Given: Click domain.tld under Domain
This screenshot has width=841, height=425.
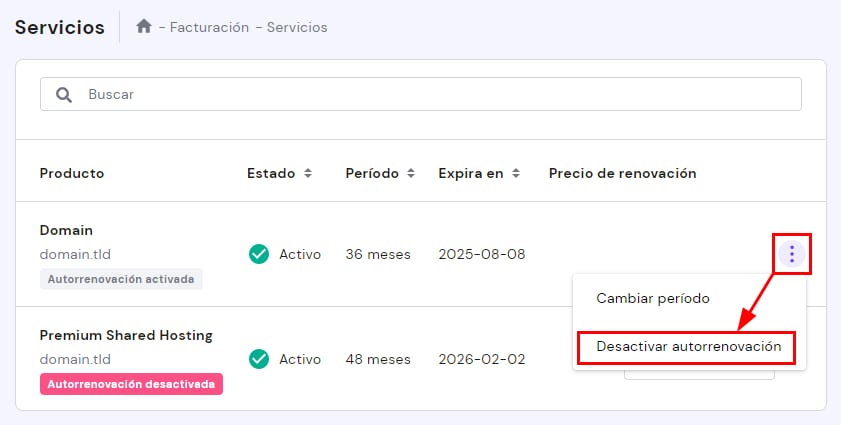Looking at the screenshot, I should [x=75, y=254].
